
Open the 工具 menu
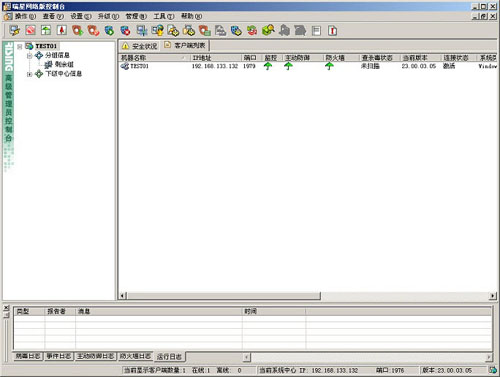coord(164,16)
